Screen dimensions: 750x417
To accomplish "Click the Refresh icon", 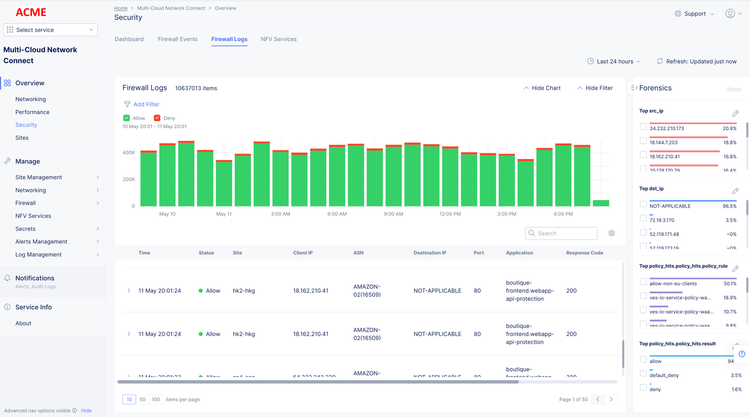I will pyautogui.click(x=659, y=61).
